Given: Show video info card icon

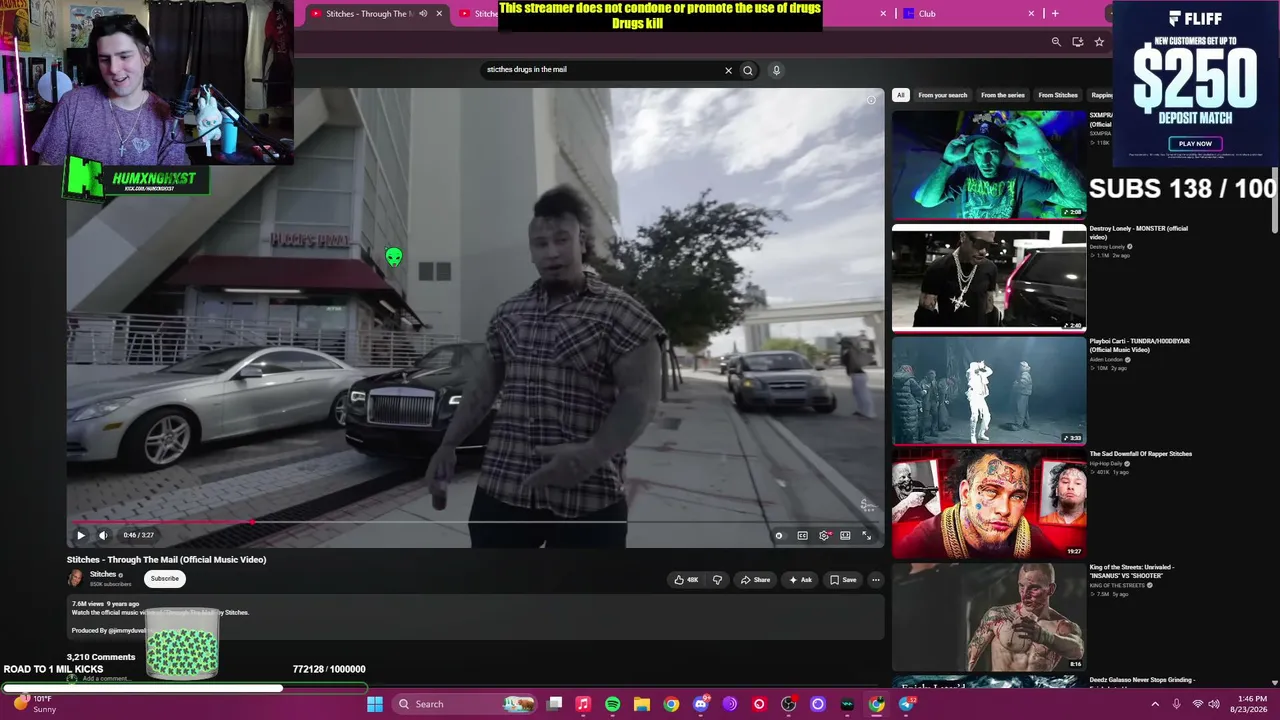Looking at the screenshot, I should click(x=871, y=100).
